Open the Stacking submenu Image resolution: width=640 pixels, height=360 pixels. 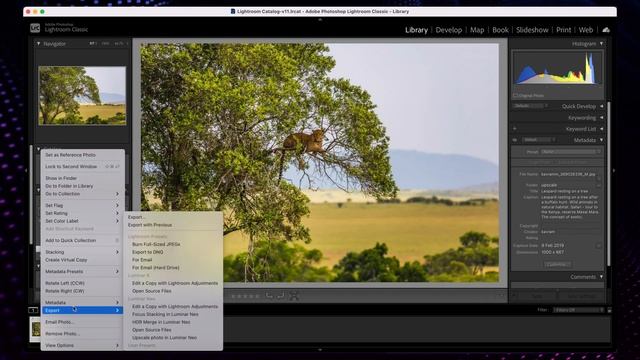pos(82,252)
